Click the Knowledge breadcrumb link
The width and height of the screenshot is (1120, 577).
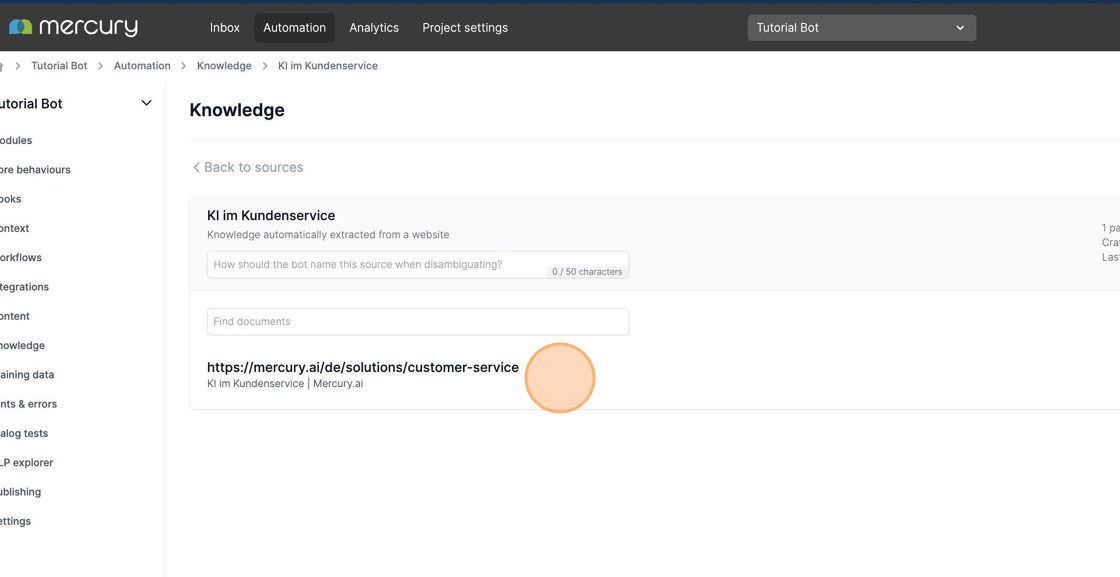(224, 66)
